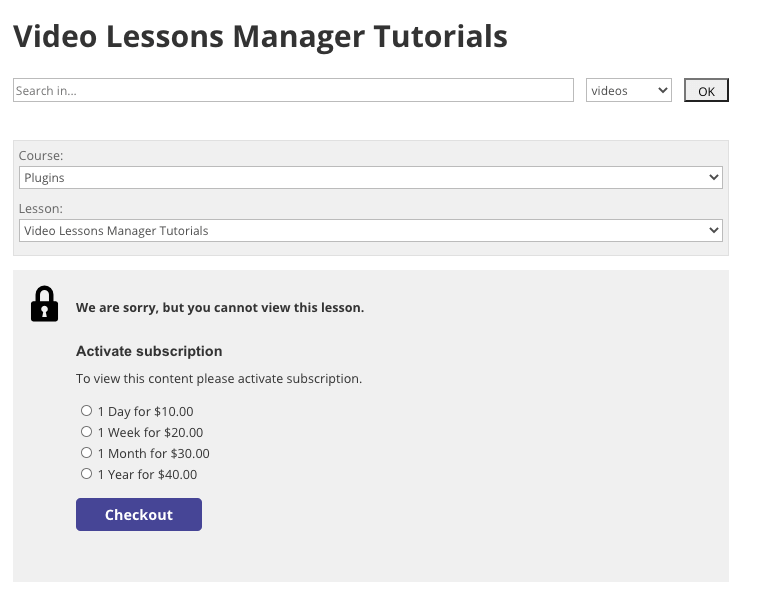Select the 1 Day for $10.00 radio button
The height and width of the screenshot is (598, 759).
click(86, 411)
